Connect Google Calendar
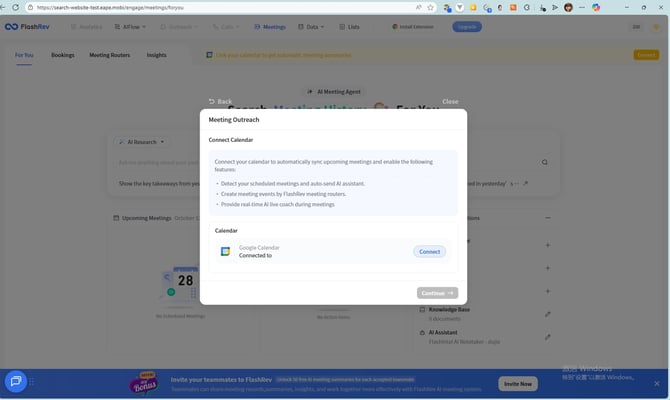This screenshot has width=670, height=400. pos(429,251)
